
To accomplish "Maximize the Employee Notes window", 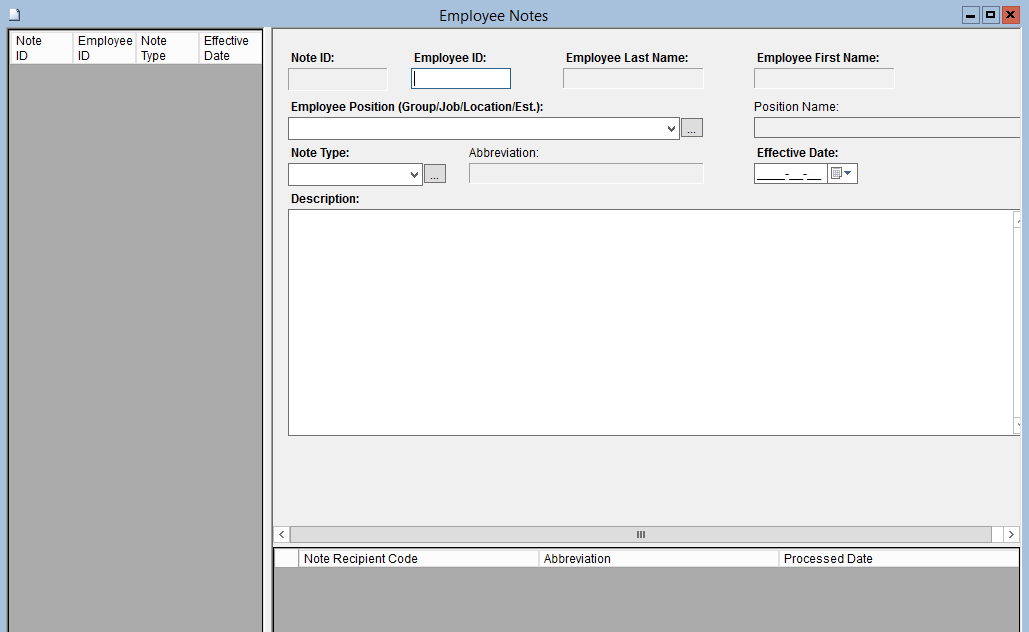I will pyautogui.click(x=990, y=15).
